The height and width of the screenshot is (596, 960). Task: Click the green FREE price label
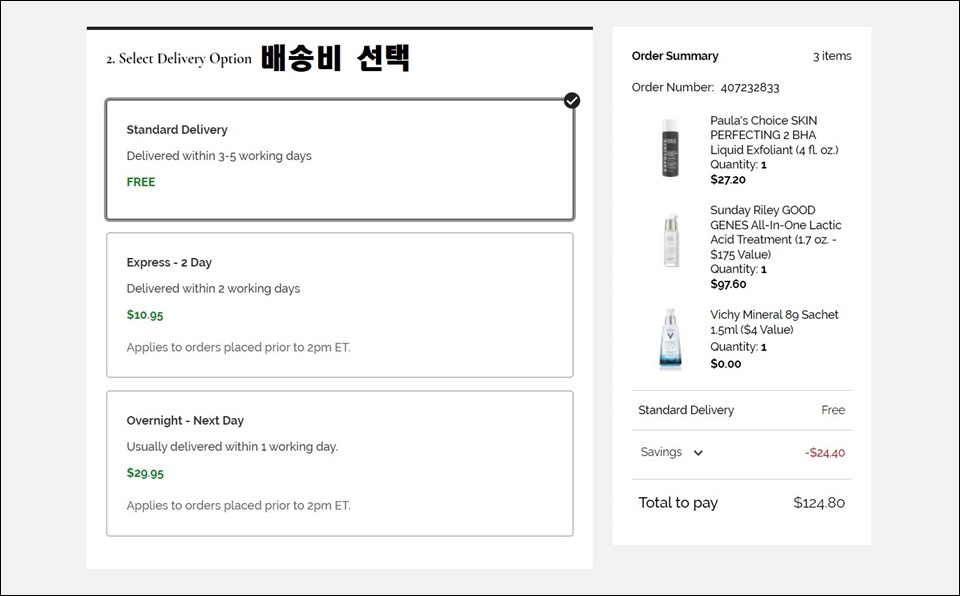pyautogui.click(x=141, y=182)
